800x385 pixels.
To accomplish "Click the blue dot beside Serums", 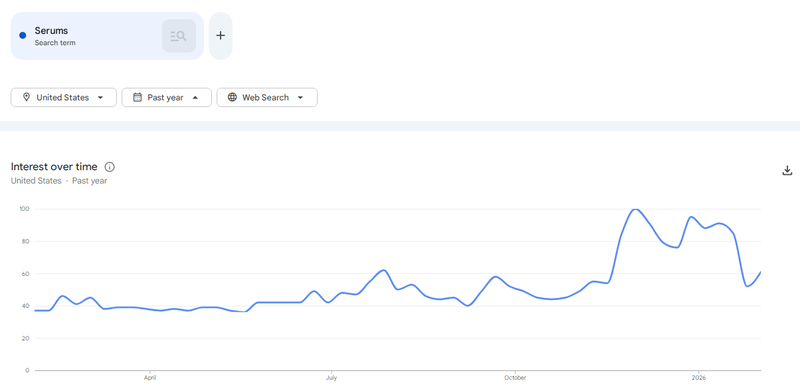I will (22, 36).
